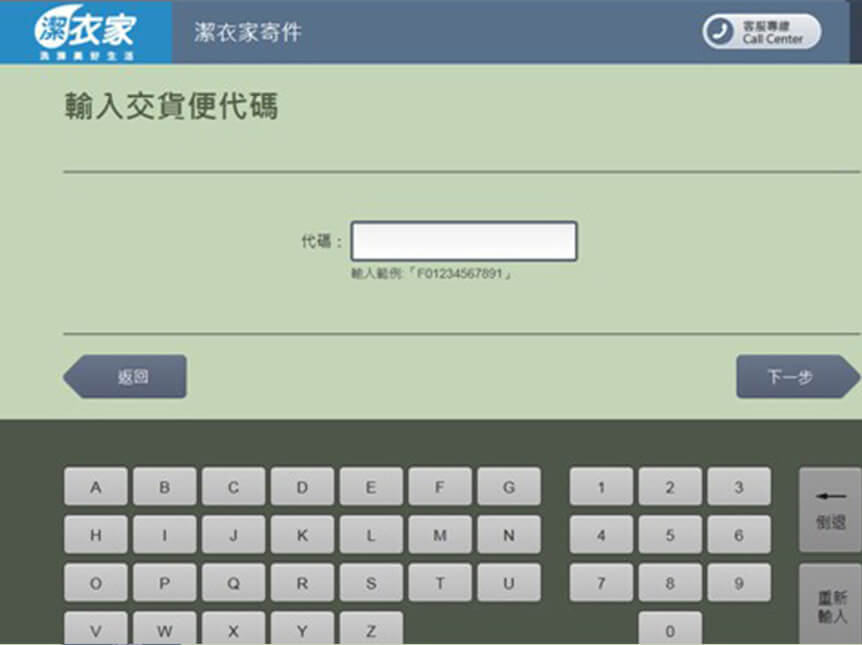Tap the letter Q key
The height and width of the screenshot is (645, 862).
click(233, 583)
